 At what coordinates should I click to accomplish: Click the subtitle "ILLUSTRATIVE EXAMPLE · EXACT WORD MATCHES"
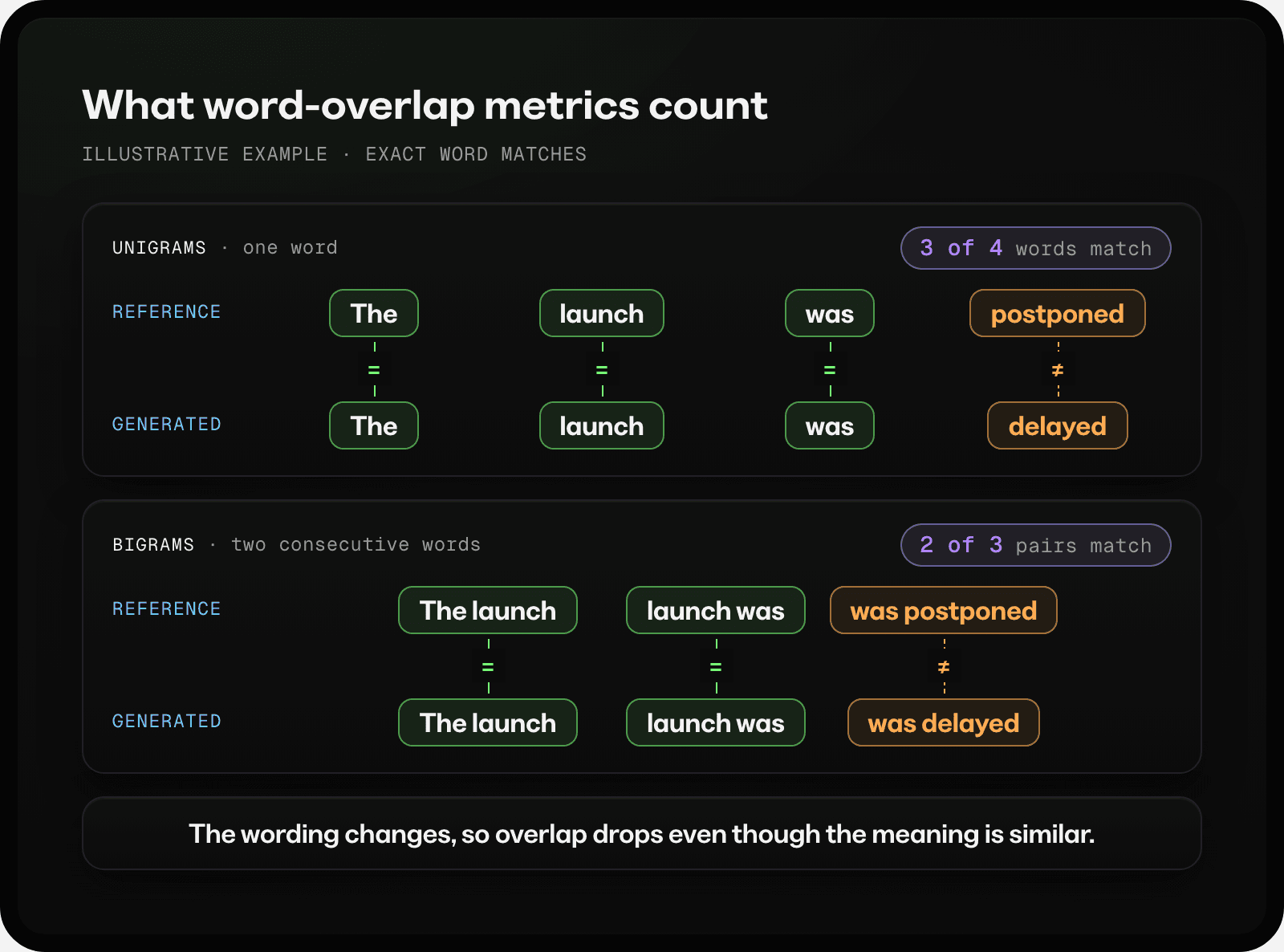click(x=334, y=154)
